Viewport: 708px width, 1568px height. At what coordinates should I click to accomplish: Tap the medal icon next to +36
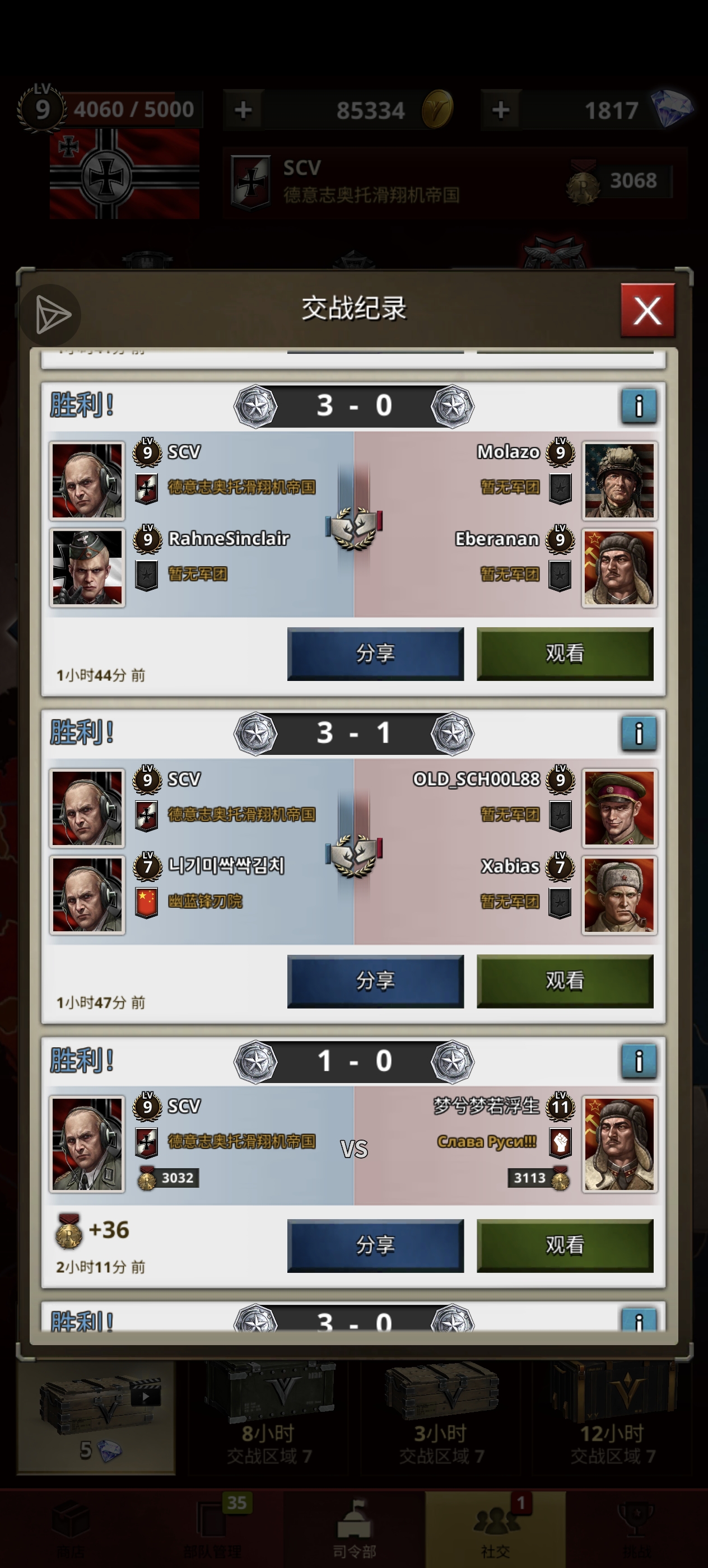pyautogui.click(x=69, y=1231)
